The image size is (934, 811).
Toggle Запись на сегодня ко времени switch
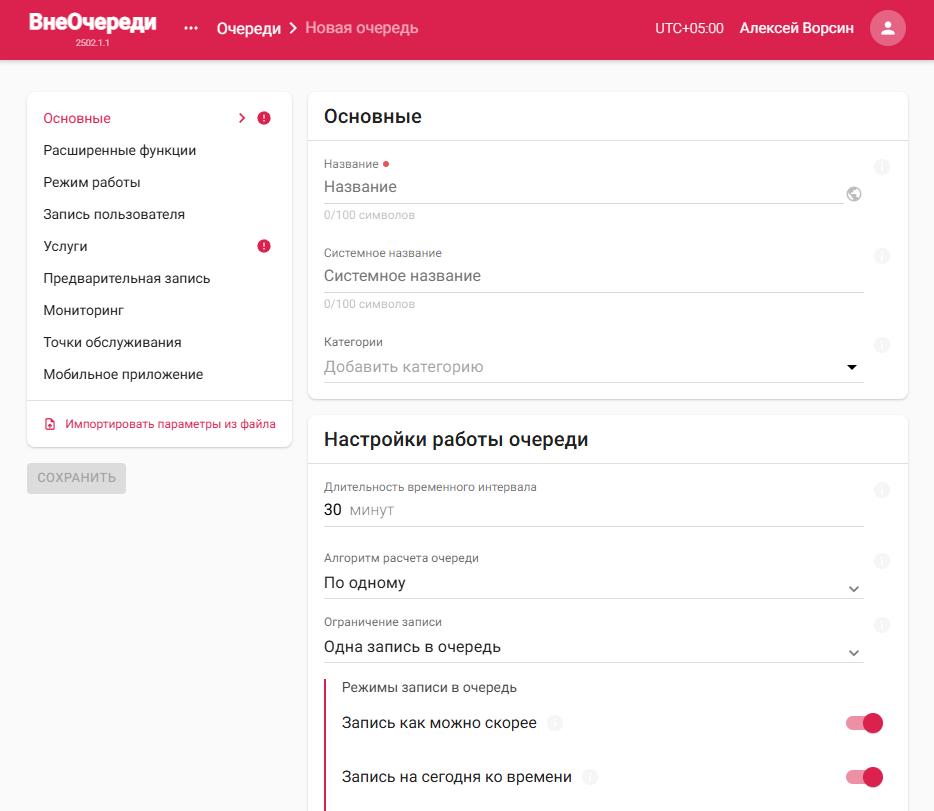864,777
